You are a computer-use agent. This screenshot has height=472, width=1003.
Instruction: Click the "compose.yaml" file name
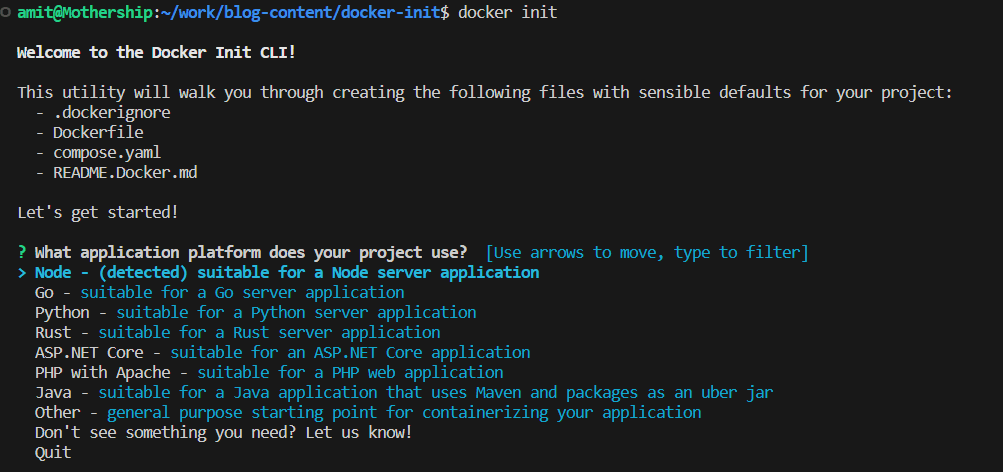[x=107, y=153]
